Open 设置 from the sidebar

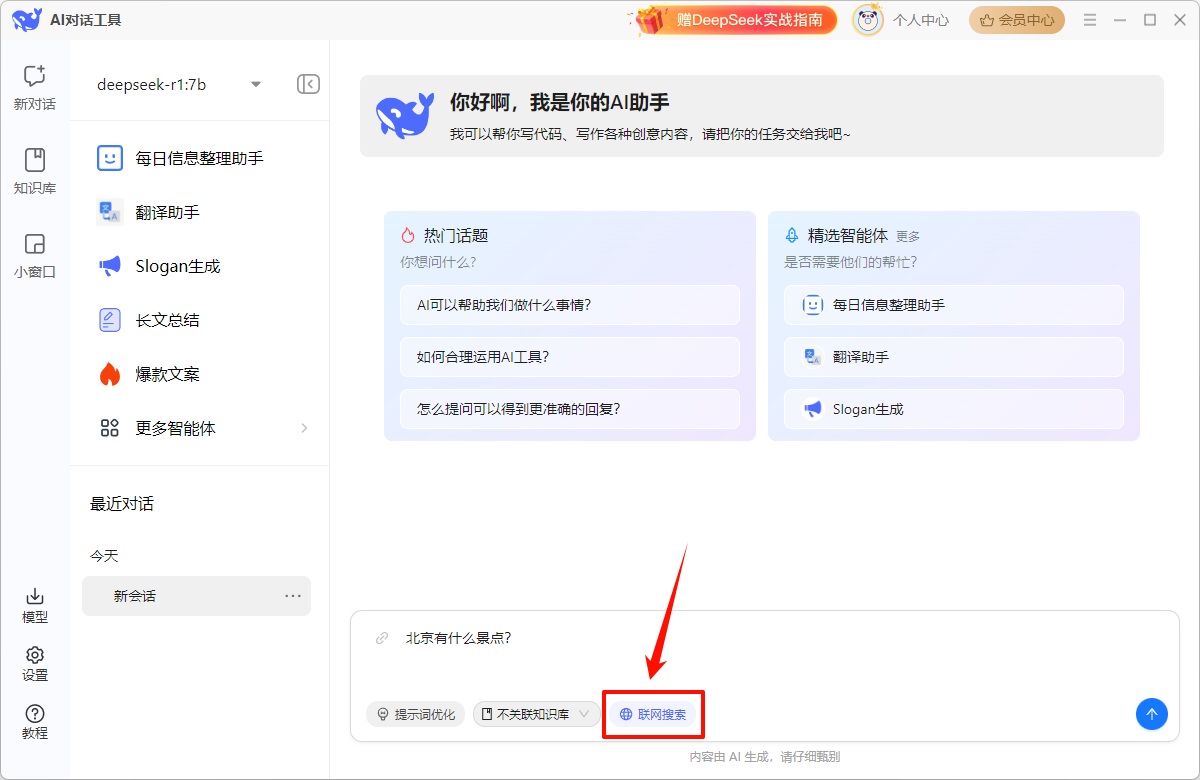34,663
